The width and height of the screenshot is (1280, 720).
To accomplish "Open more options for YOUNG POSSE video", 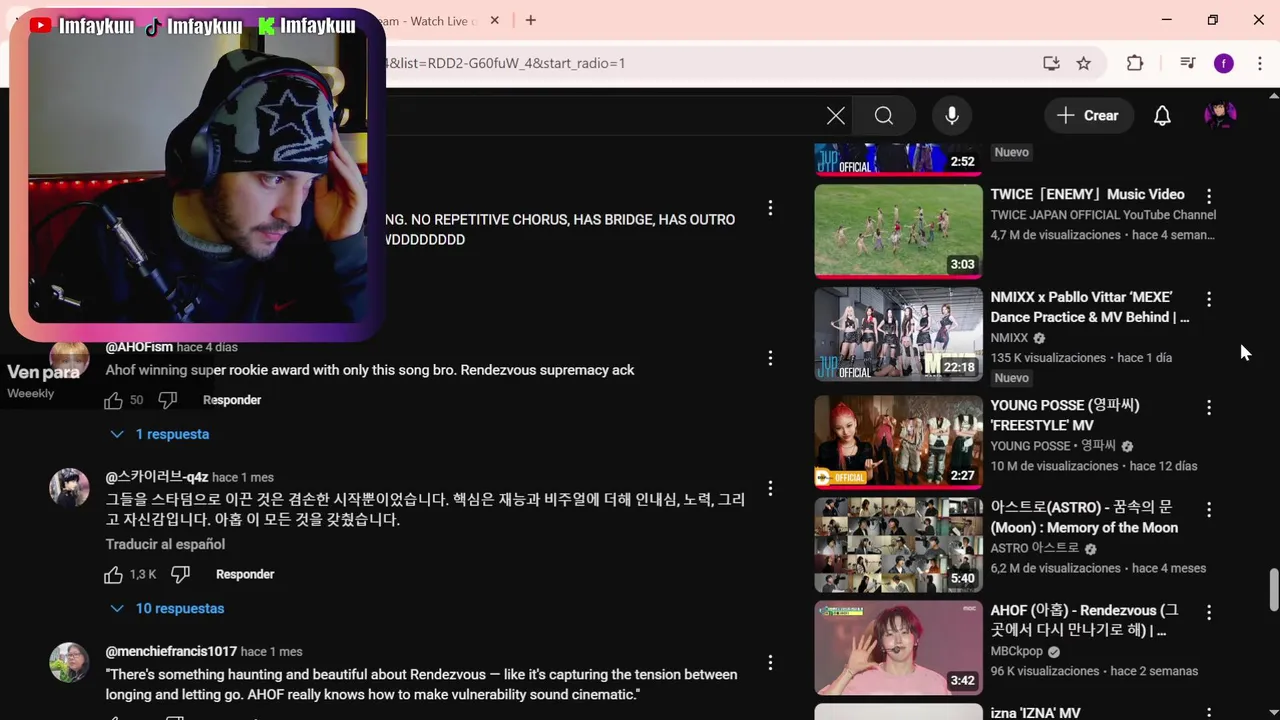I will pos(1209,407).
